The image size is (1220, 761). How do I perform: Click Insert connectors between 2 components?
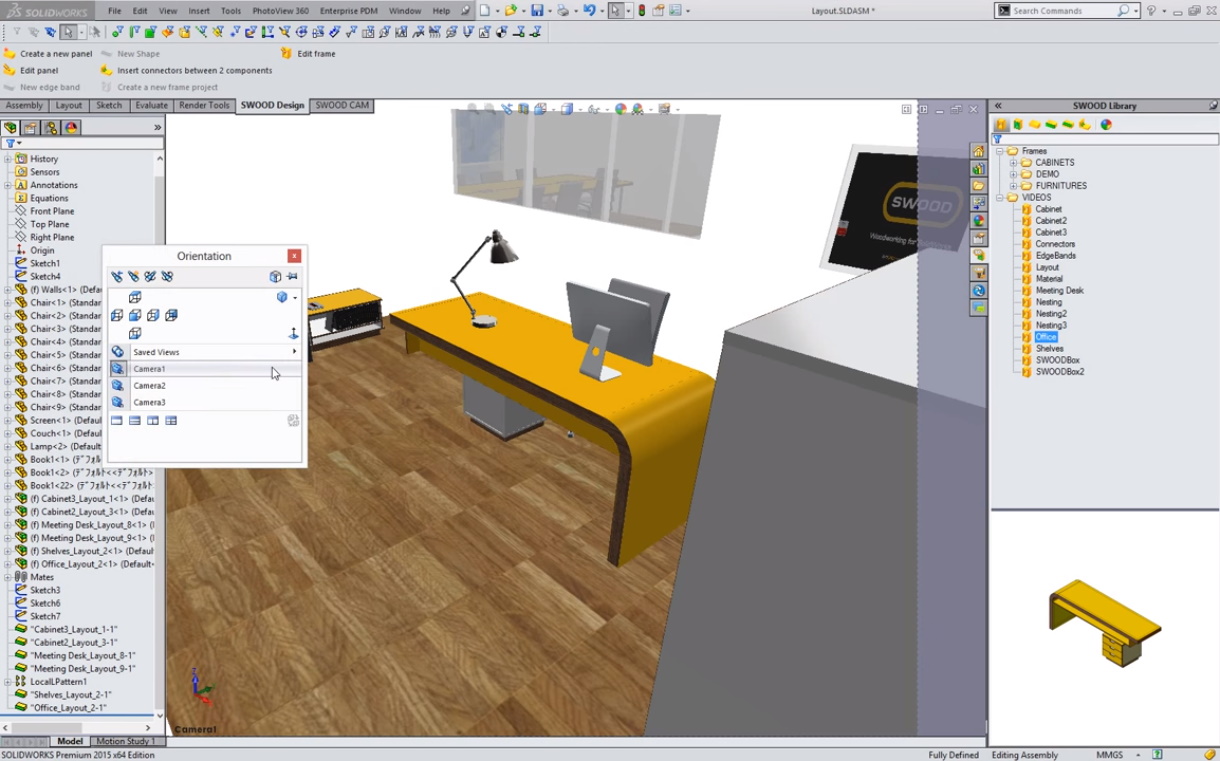194,71
